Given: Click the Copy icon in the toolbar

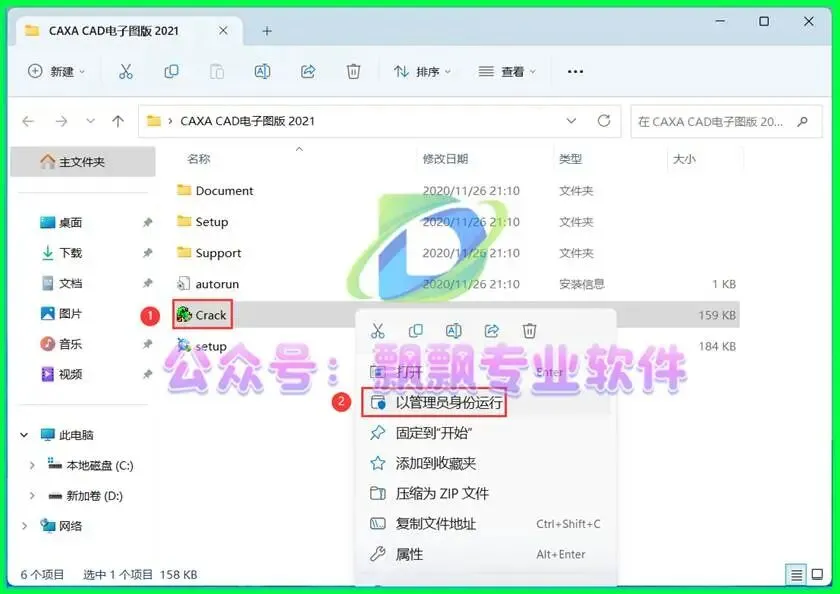Looking at the screenshot, I should coord(171,71).
